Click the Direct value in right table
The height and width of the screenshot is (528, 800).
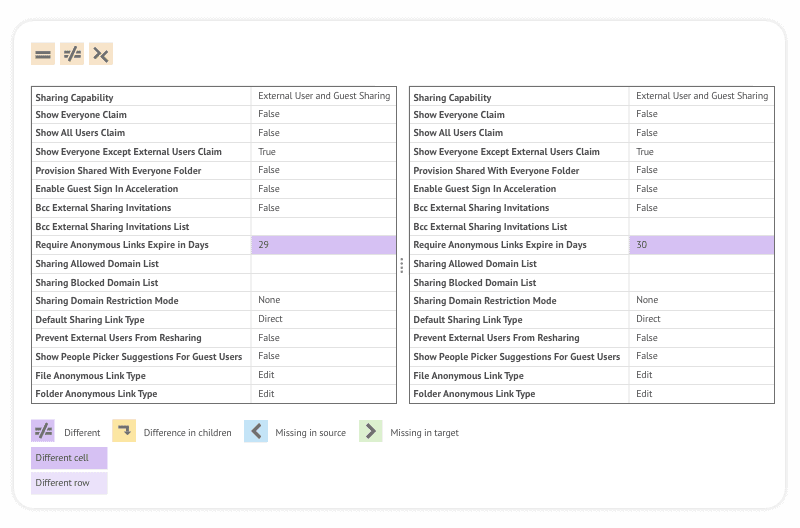pos(648,319)
